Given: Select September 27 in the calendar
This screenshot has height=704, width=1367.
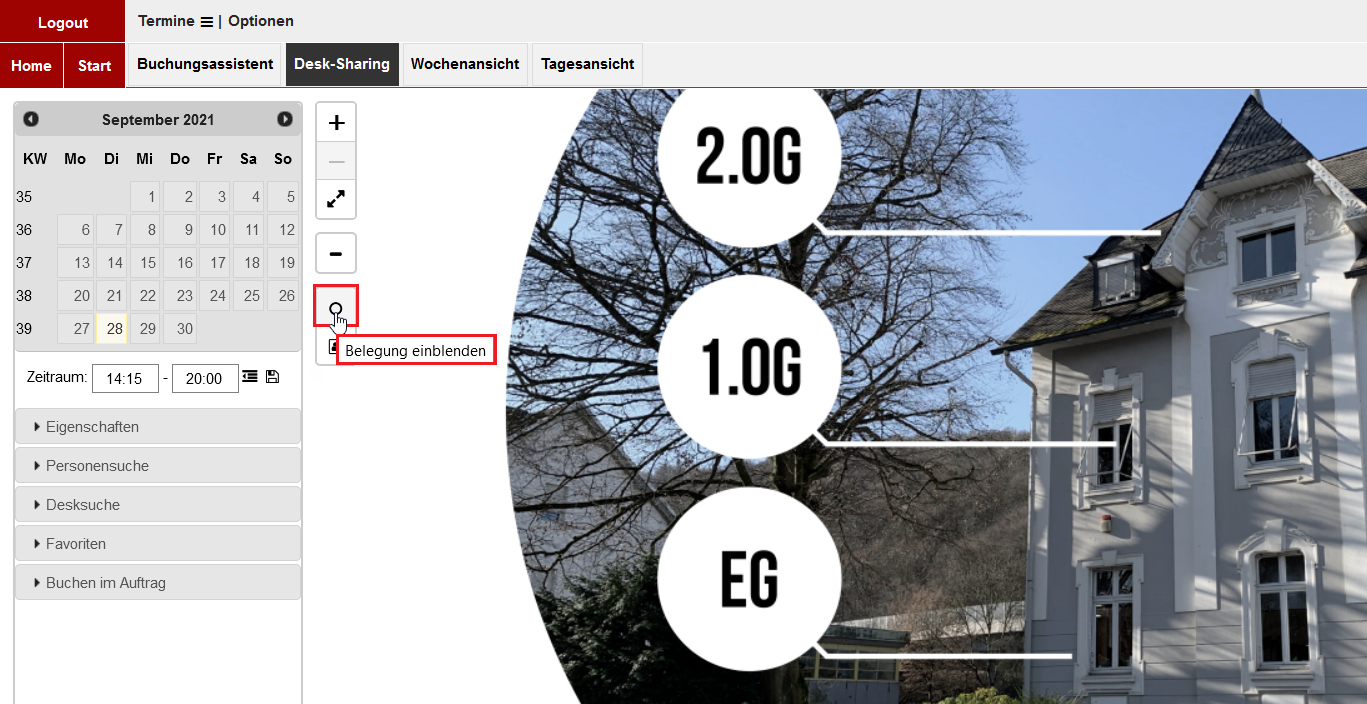Looking at the screenshot, I should coord(76,329).
